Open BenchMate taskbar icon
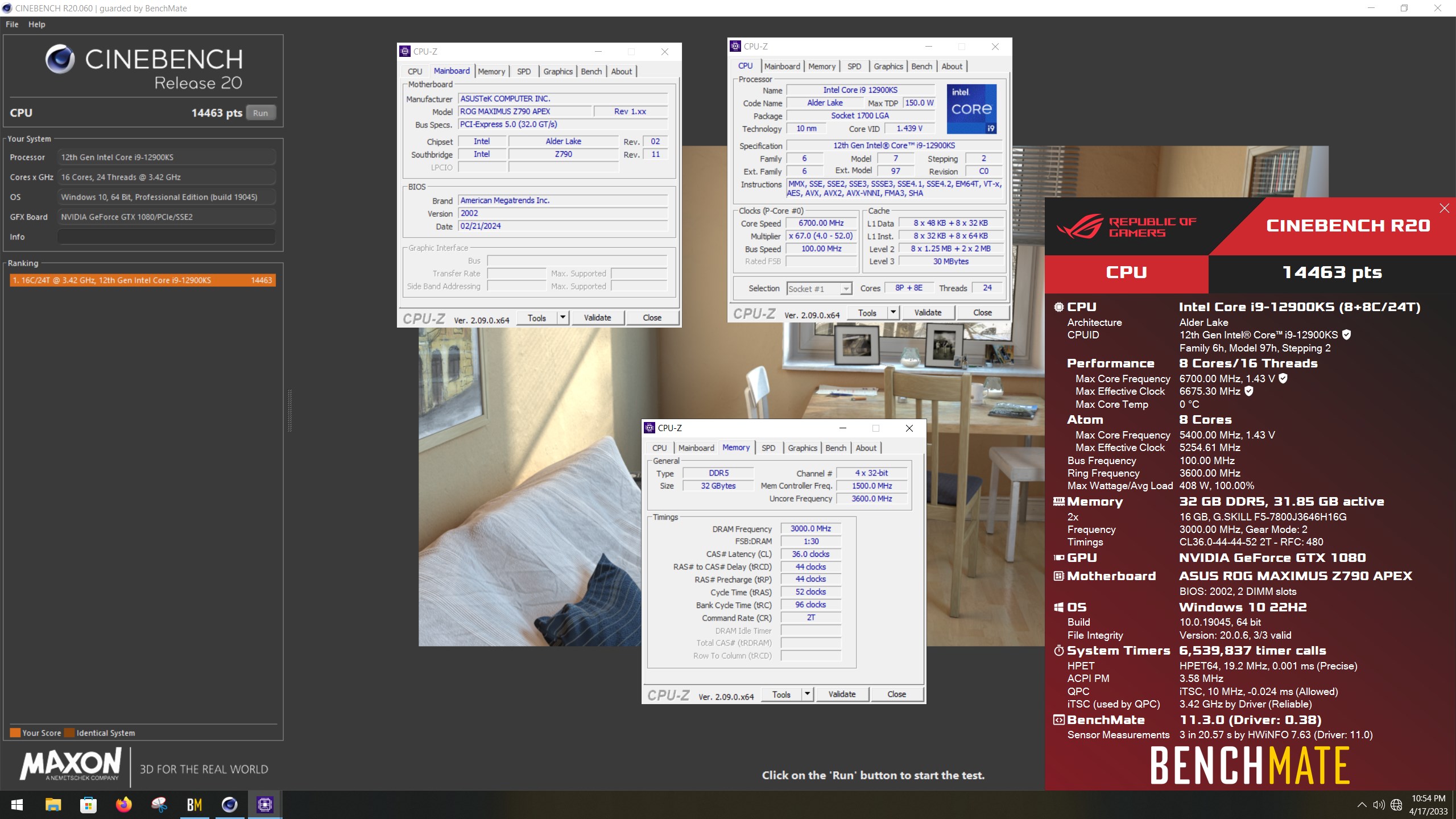Viewport: 1456px width, 819px height. point(194,805)
